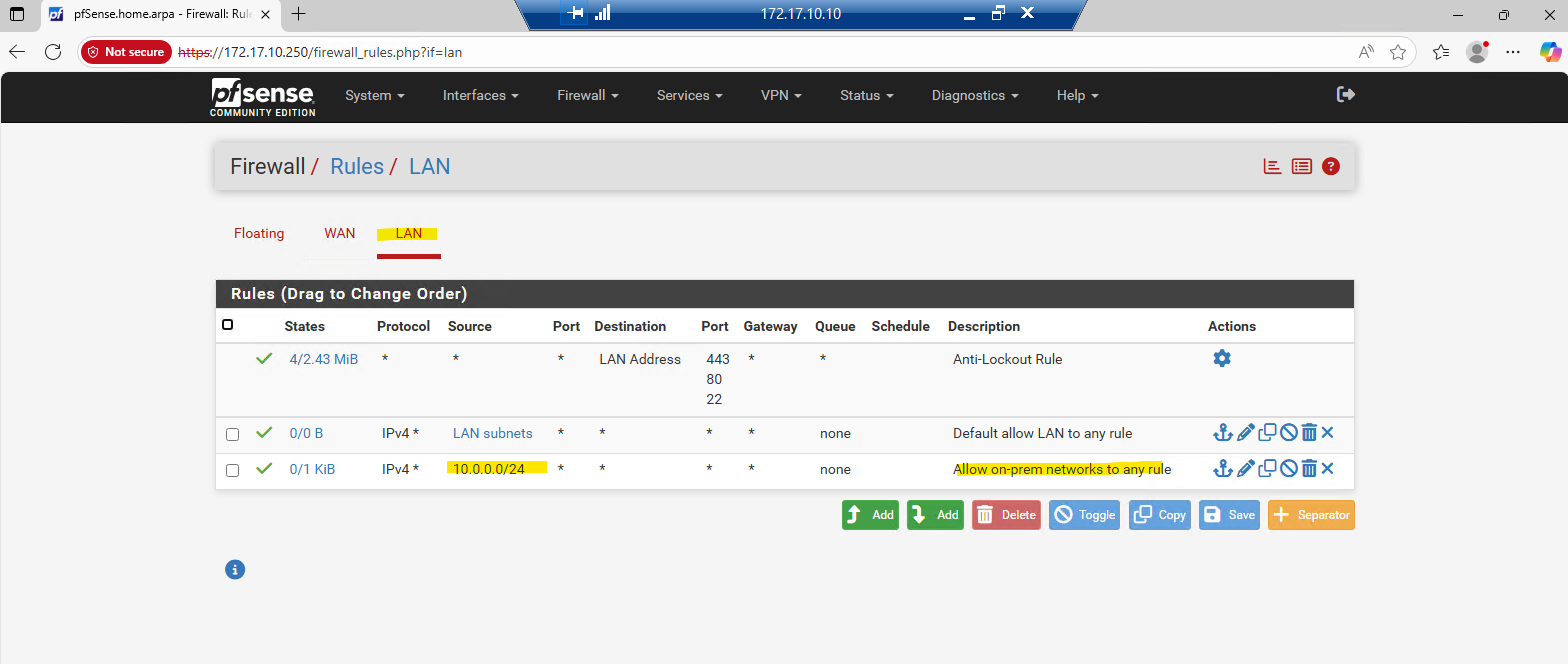
Task: Show info with blue information icon
Action: [235, 570]
